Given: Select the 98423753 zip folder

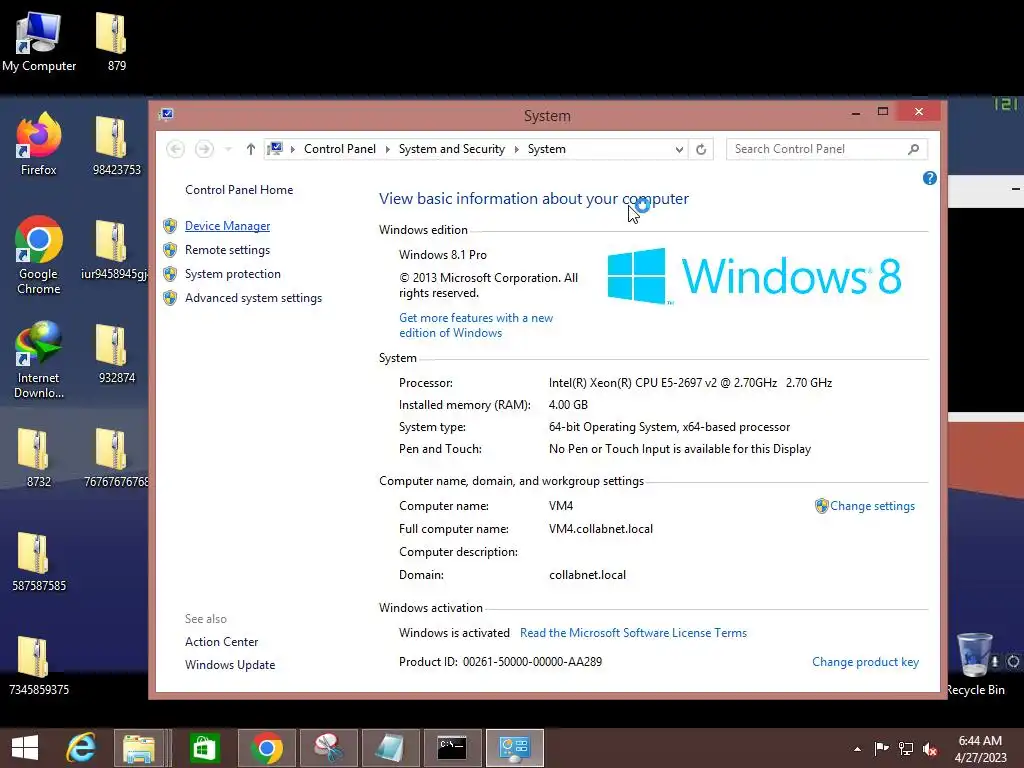Looking at the screenshot, I should (116, 144).
